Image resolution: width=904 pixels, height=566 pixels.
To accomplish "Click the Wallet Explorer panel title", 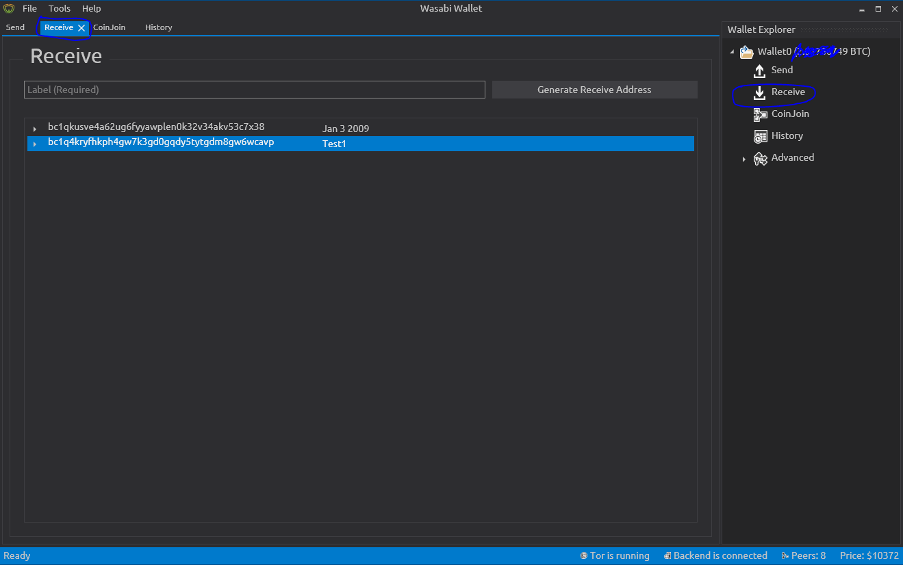I will 761,29.
